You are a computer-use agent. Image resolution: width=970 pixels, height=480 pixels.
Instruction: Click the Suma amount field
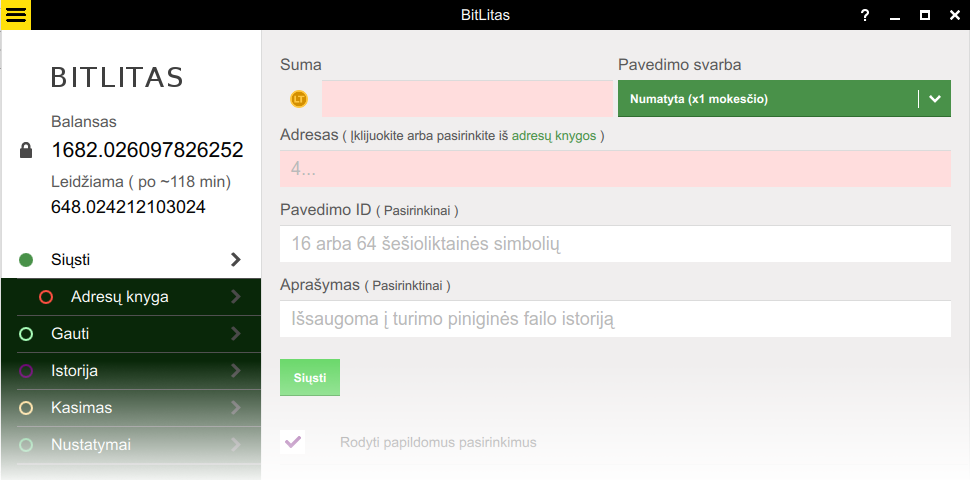[466, 99]
